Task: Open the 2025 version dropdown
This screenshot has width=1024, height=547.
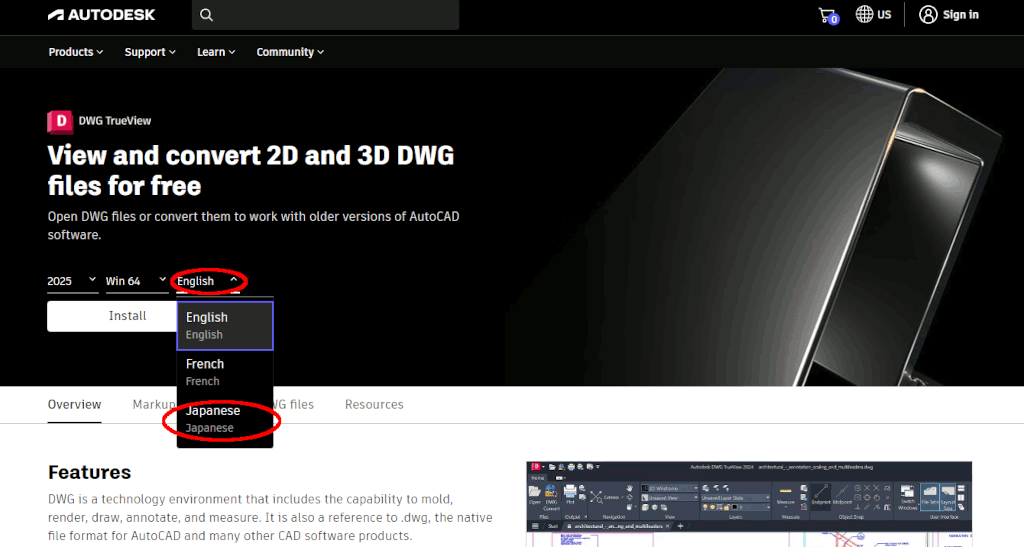Action: pos(72,281)
